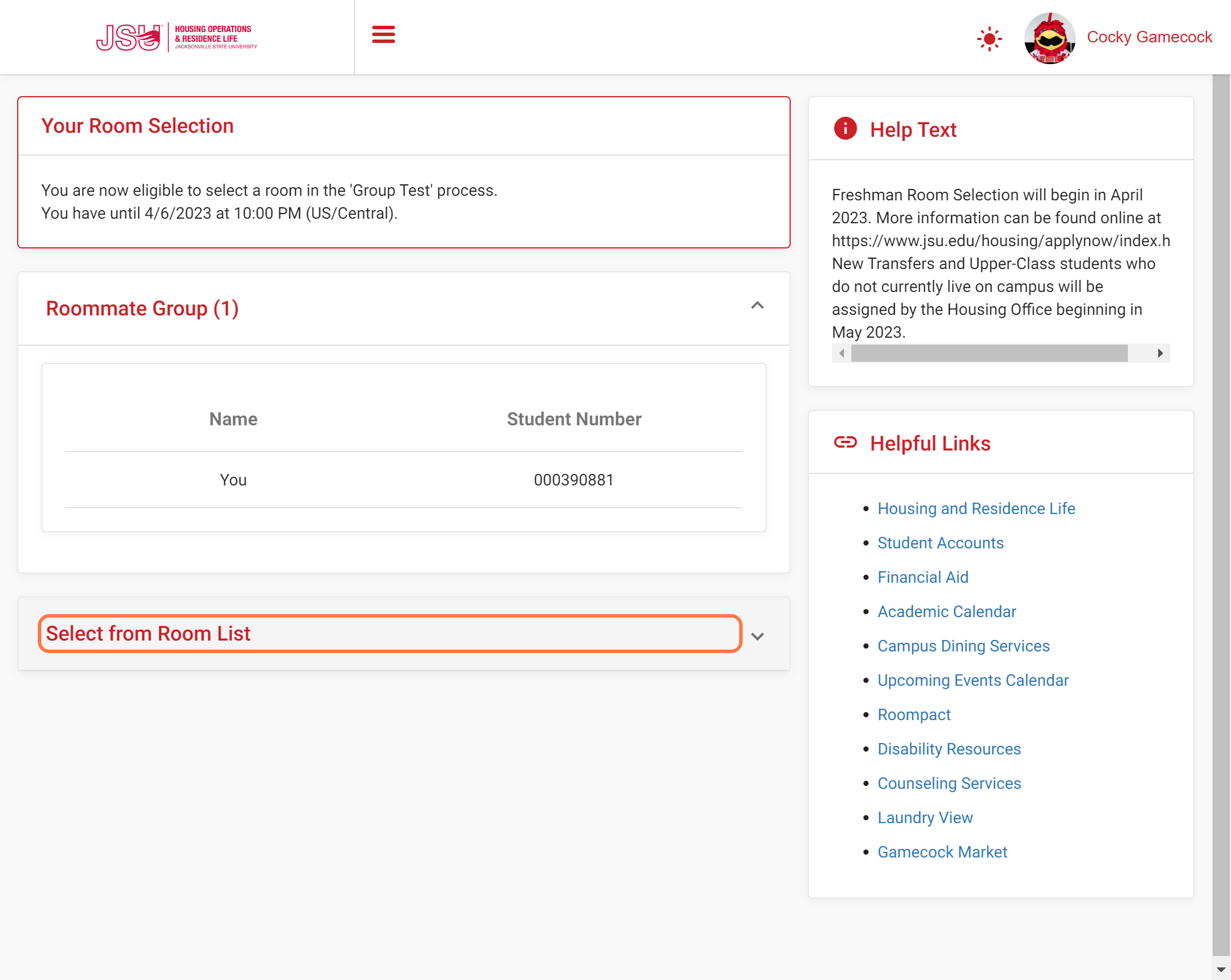The height and width of the screenshot is (980, 1231).
Task: Click the Help Text scroll right arrow
Action: click(1159, 353)
